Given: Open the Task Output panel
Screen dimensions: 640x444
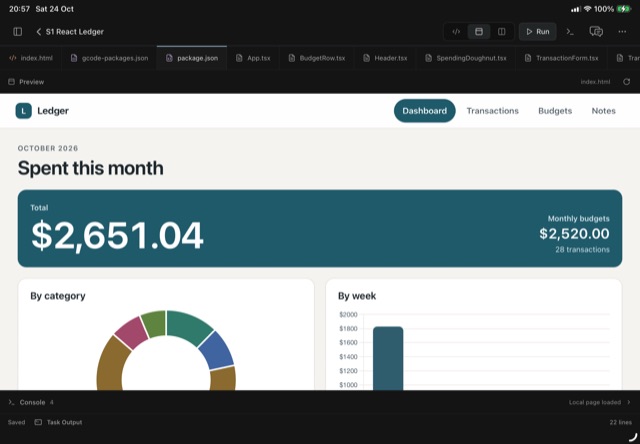Looking at the screenshot, I should pos(58,422).
